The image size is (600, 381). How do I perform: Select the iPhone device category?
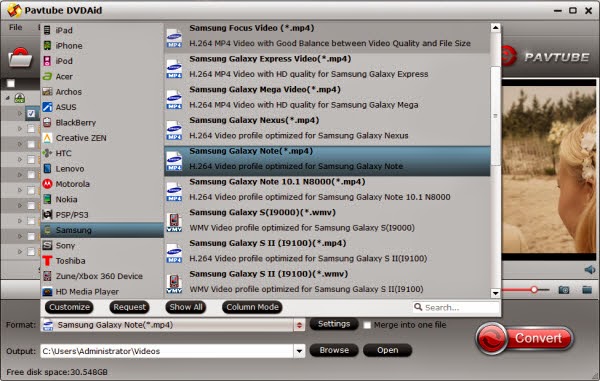point(102,46)
